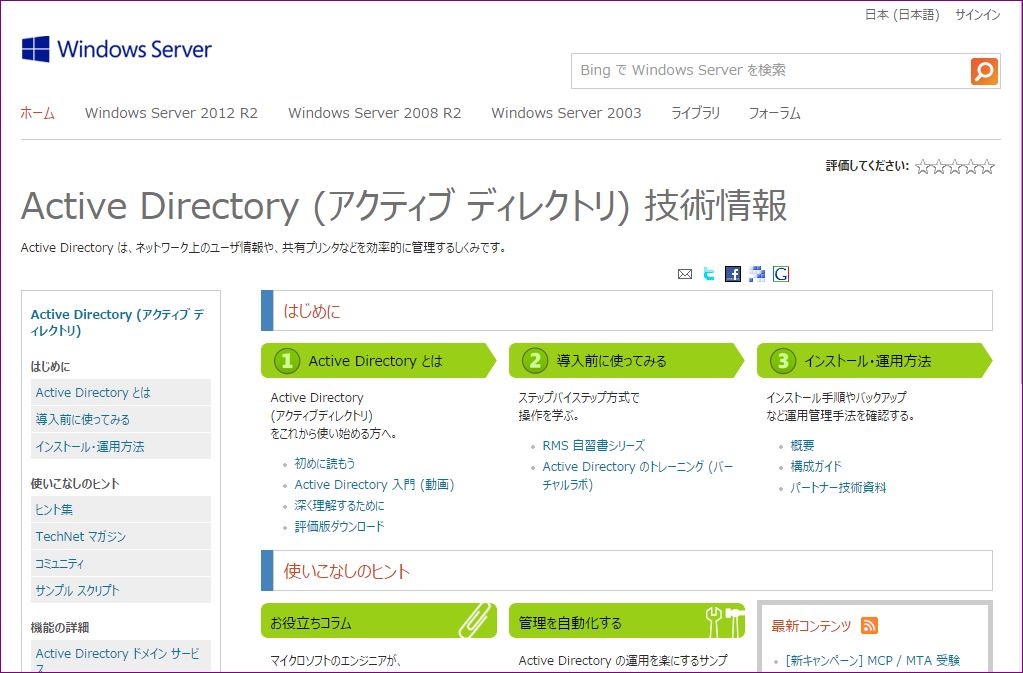The height and width of the screenshot is (673, 1023).
Task: Open the [新キャンペーン] MCP / MTA 受験 link
Action: [873, 661]
